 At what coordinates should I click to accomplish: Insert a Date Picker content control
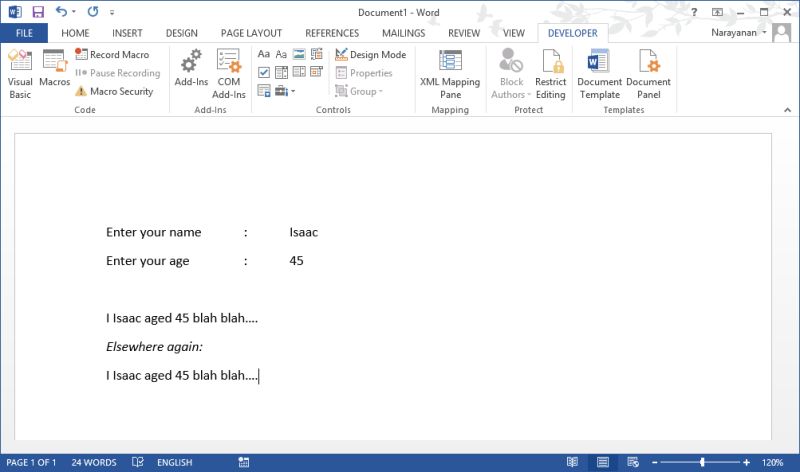pyautogui.click(x=317, y=72)
